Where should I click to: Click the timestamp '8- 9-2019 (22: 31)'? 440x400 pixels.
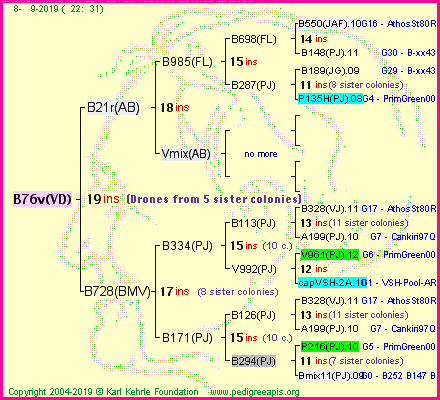(59, 8)
